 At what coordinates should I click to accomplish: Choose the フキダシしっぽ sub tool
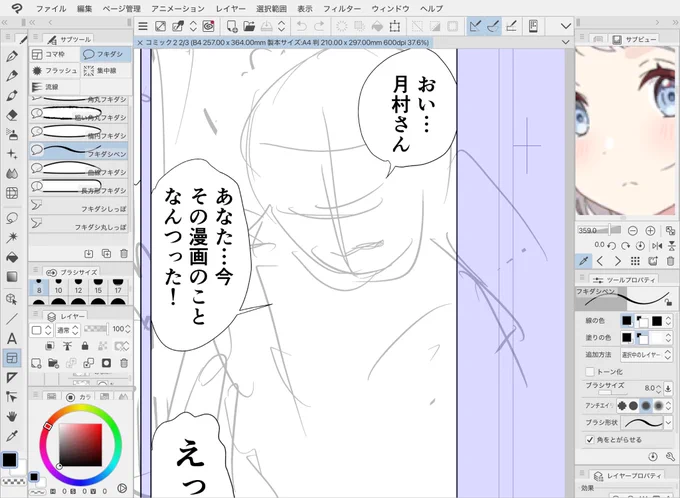pyautogui.click(x=78, y=206)
